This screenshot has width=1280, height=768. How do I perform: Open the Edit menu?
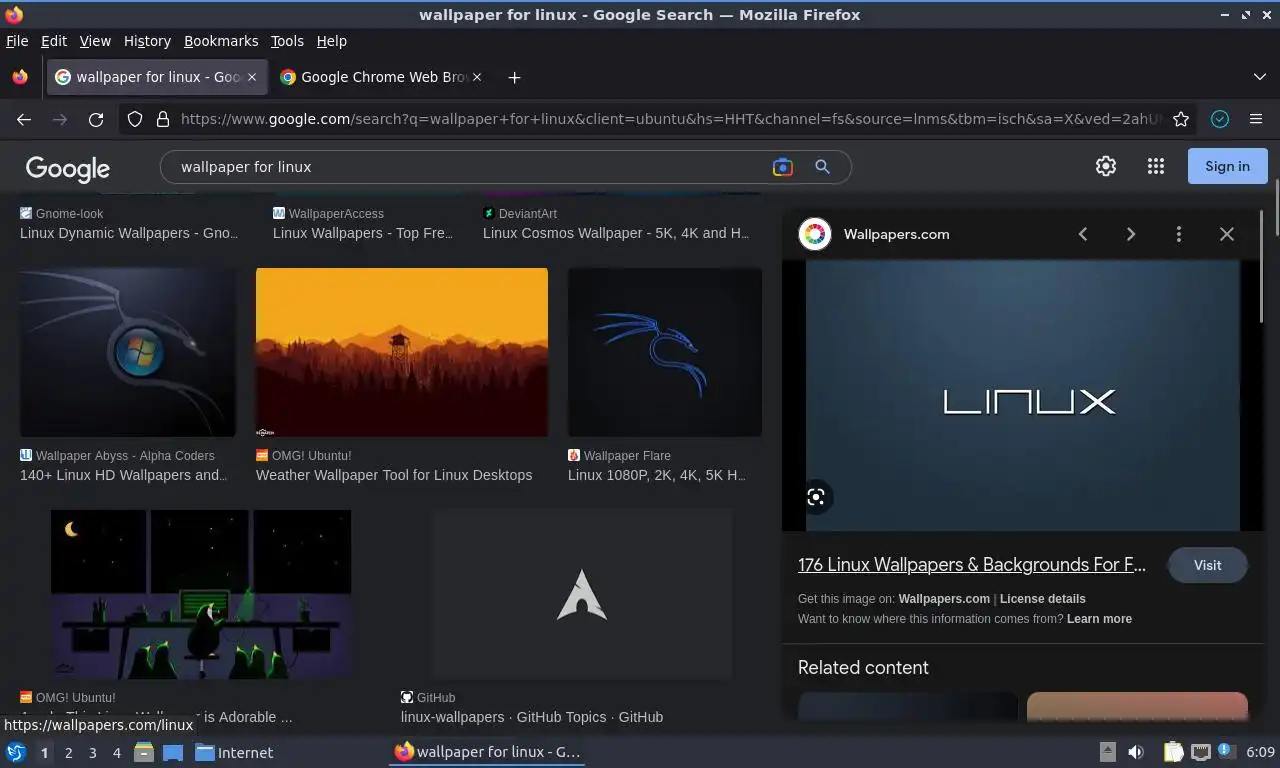point(54,41)
